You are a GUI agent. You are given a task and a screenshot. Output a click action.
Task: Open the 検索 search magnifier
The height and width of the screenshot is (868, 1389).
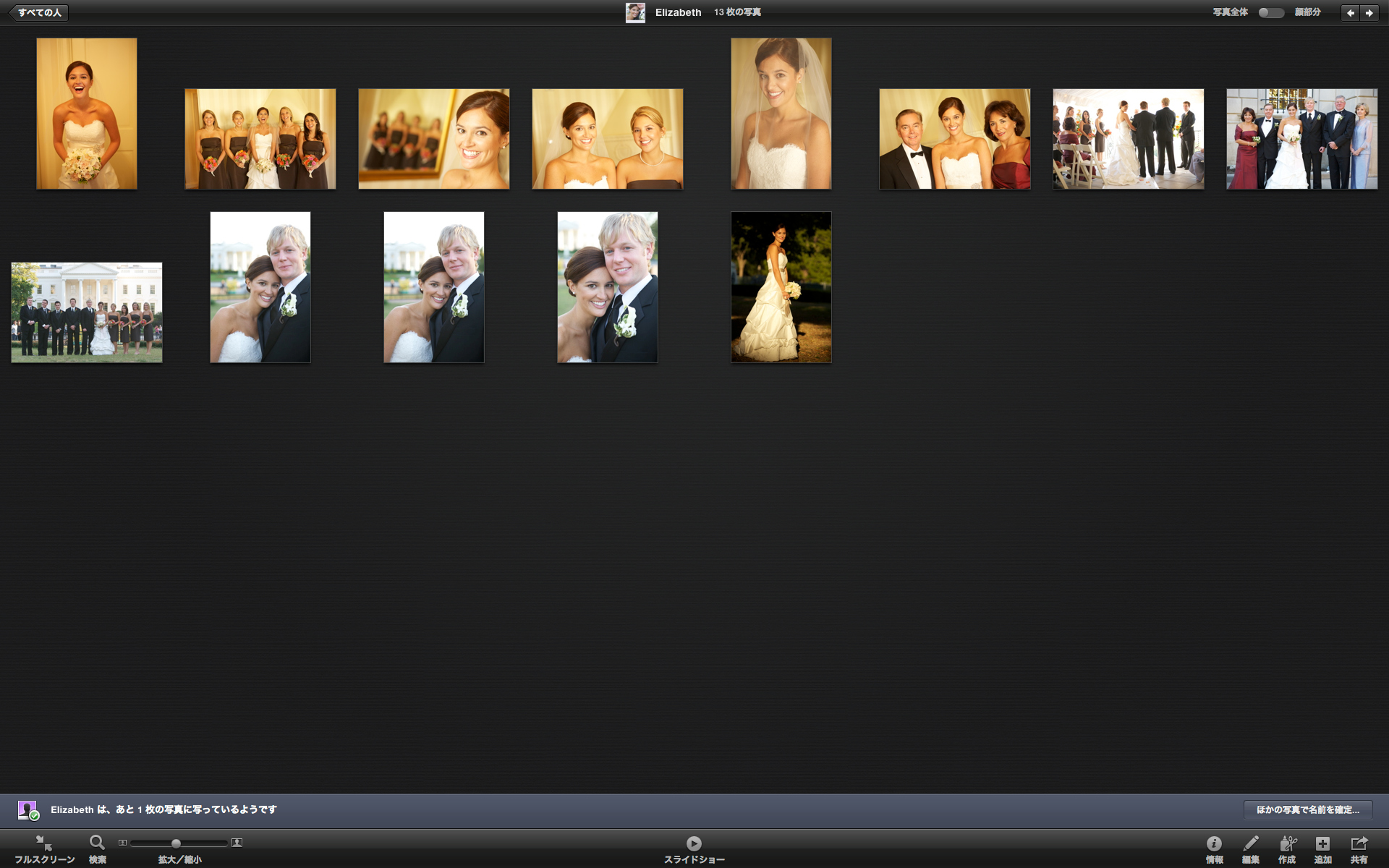(97, 843)
